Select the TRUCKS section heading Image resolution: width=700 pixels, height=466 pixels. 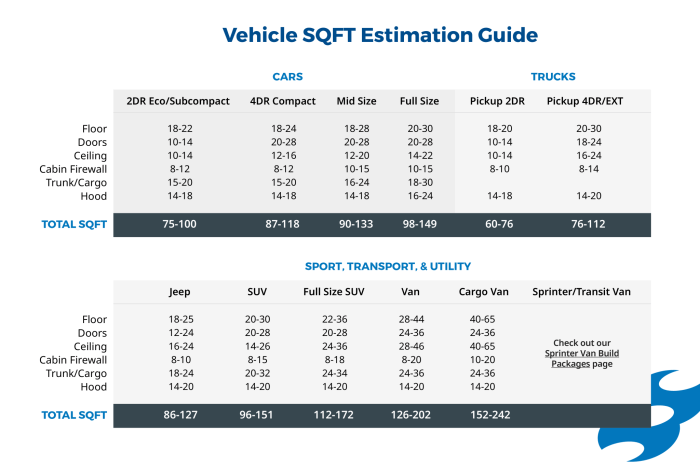coord(553,77)
